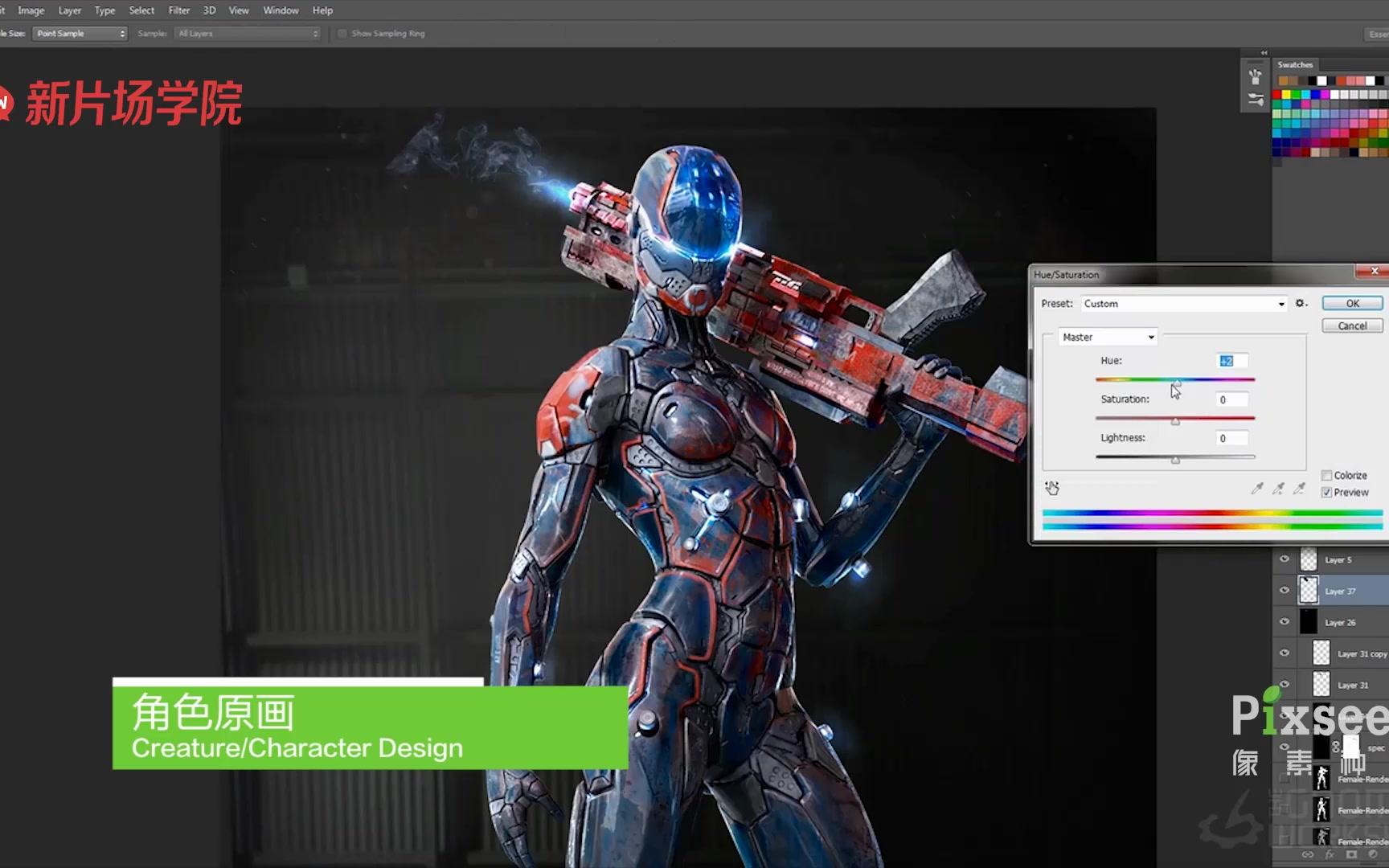Switch to the Swatches tab
Screen dimensions: 1389x868
pyautogui.click(x=1295, y=64)
